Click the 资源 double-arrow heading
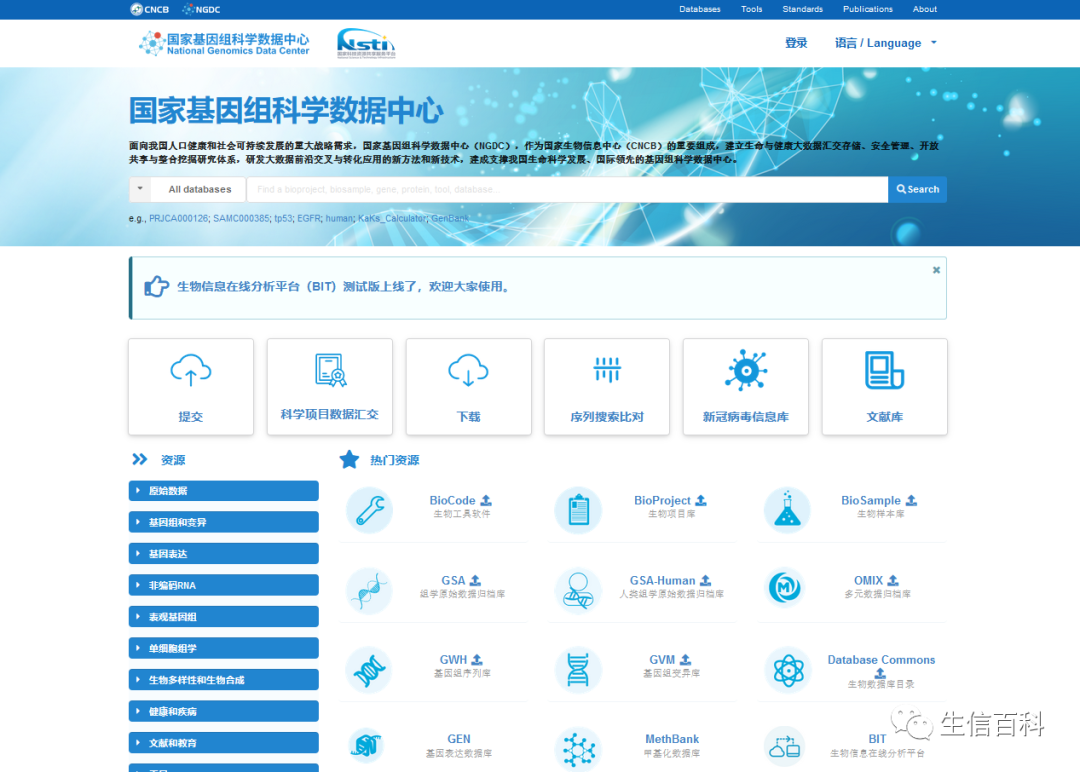Viewport: 1080px width, 772px height. 158,459
